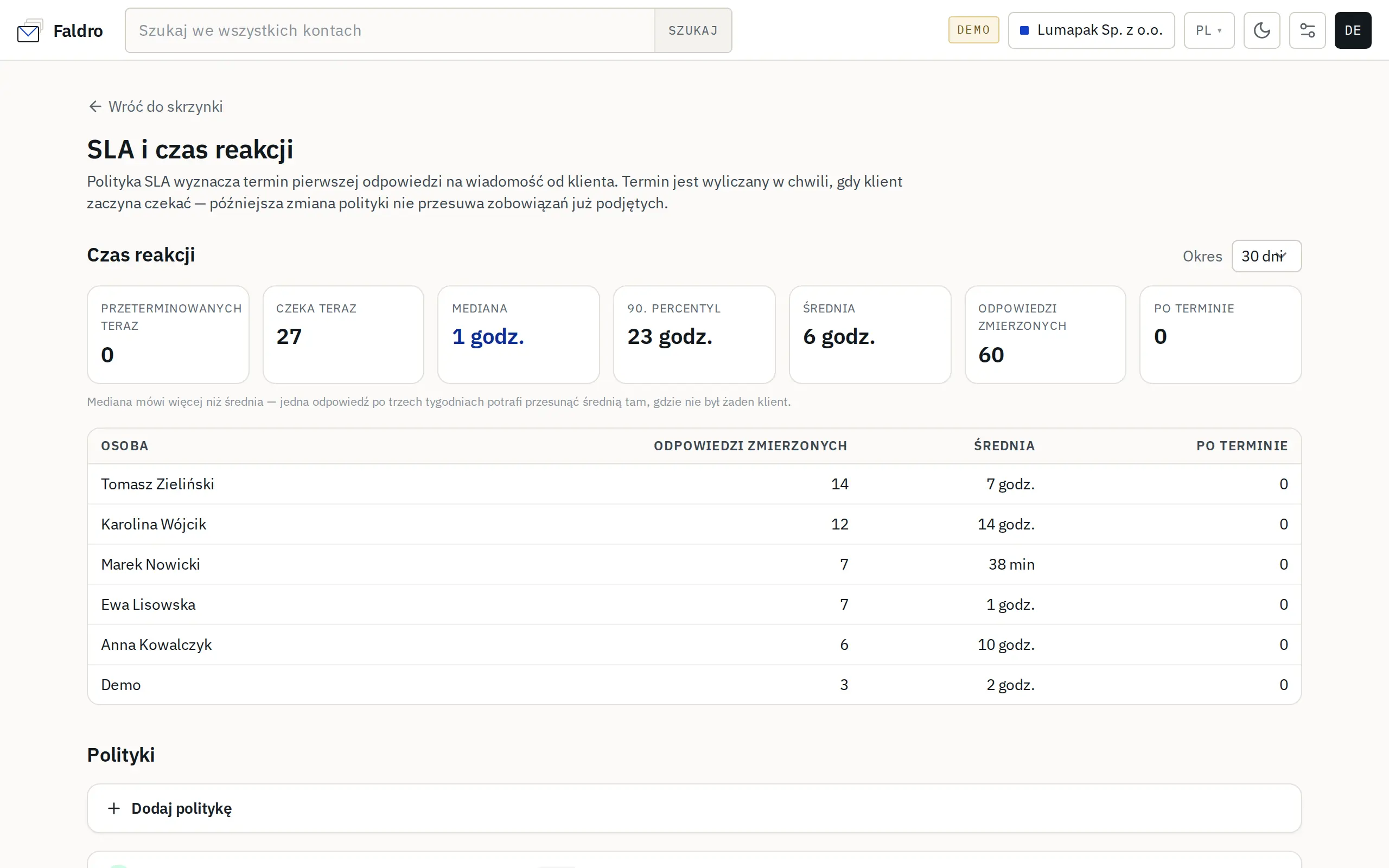Open the DE user avatar menu

pyautogui.click(x=1352, y=30)
